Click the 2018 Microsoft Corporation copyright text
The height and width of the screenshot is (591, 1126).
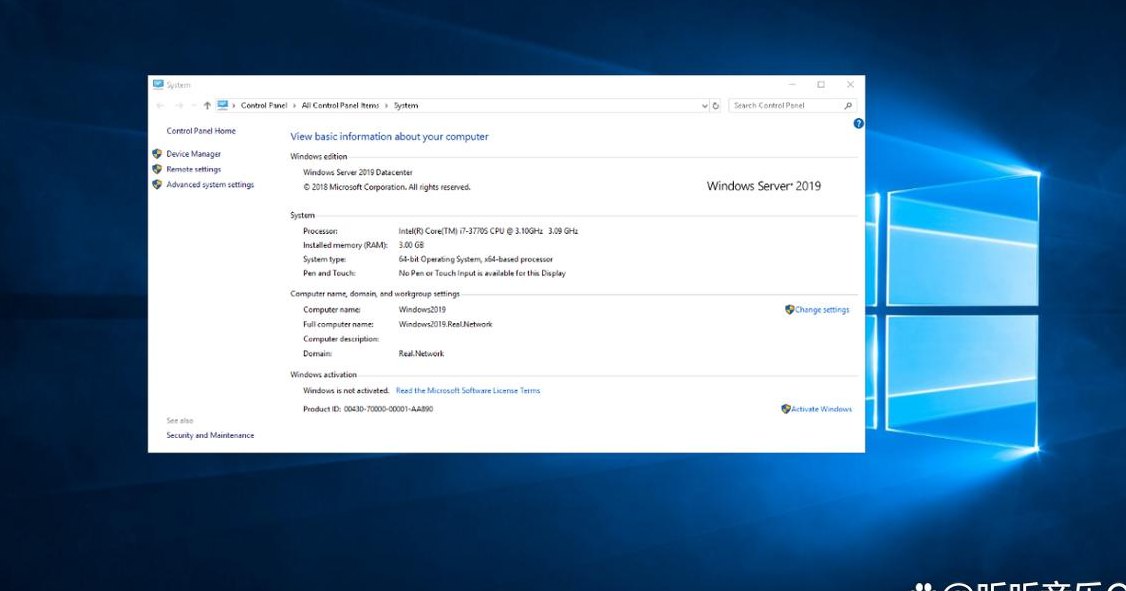tap(387, 187)
